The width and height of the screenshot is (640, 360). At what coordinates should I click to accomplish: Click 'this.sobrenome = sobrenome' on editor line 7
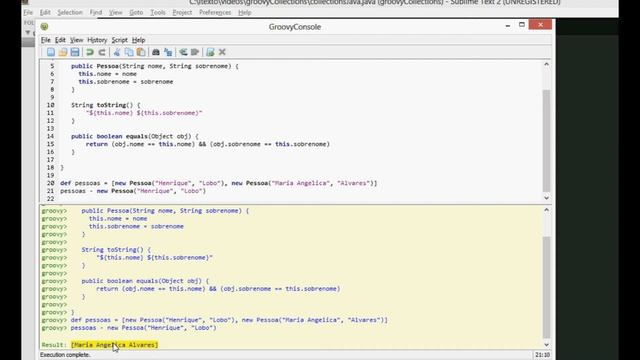(126, 81)
